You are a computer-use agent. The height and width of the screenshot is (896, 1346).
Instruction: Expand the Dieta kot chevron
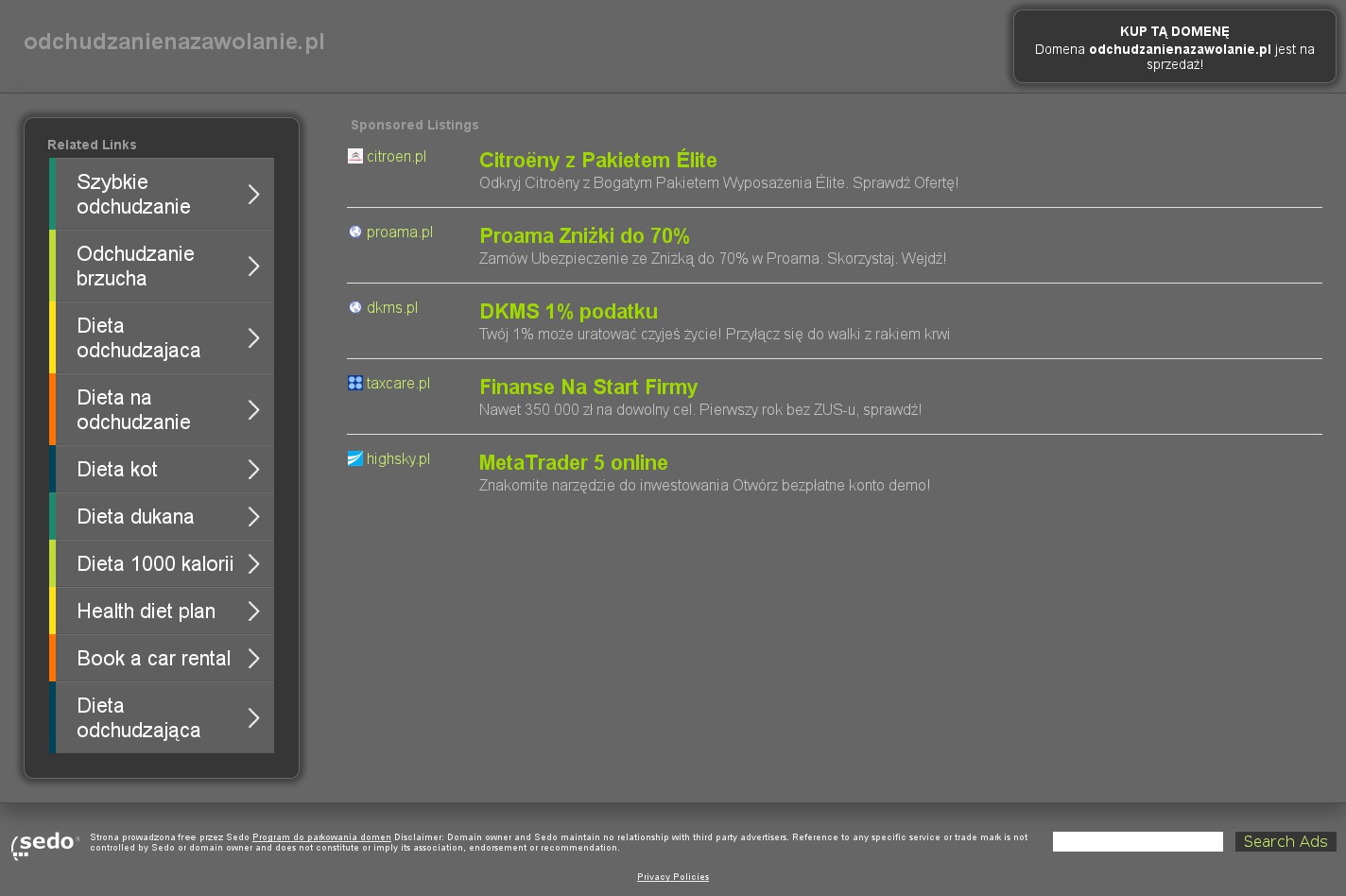click(x=253, y=469)
